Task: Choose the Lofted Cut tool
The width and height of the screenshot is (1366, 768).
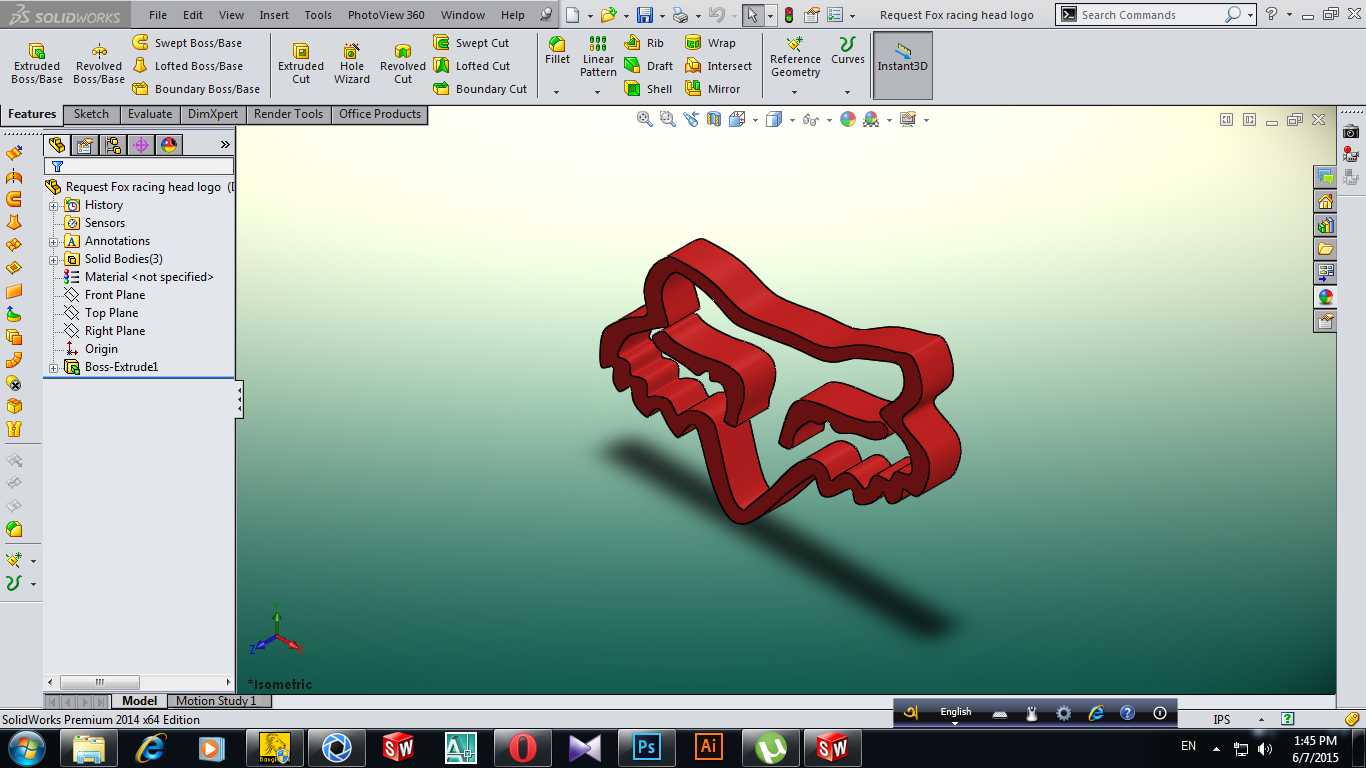Action: pos(471,66)
